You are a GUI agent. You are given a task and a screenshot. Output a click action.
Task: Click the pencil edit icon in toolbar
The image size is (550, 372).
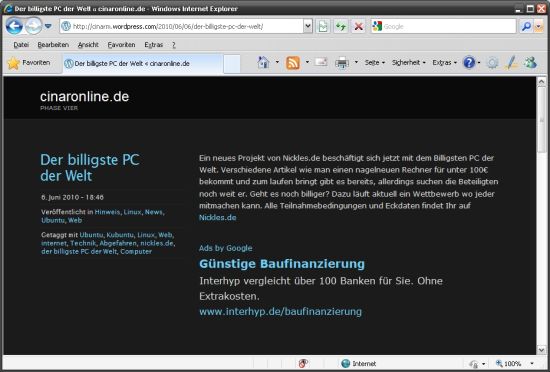(511, 63)
